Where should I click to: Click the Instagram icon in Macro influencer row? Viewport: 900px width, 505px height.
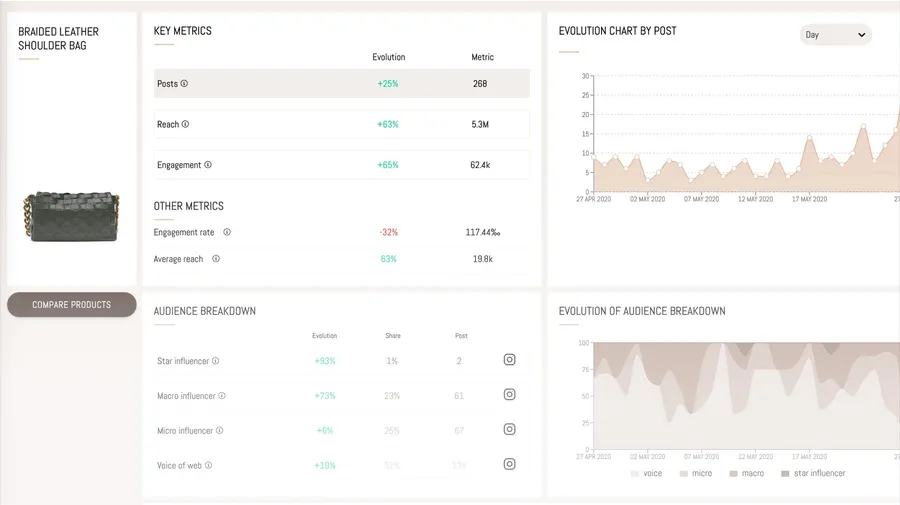click(x=509, y=395)
